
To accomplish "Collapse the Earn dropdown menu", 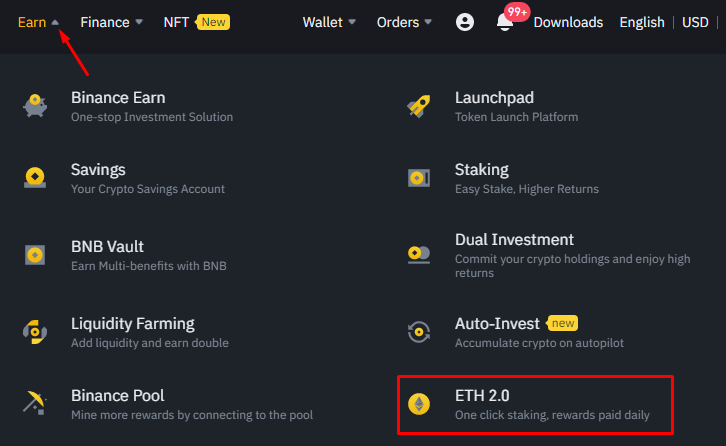I will pyautogui.click(x=38, y=22).
